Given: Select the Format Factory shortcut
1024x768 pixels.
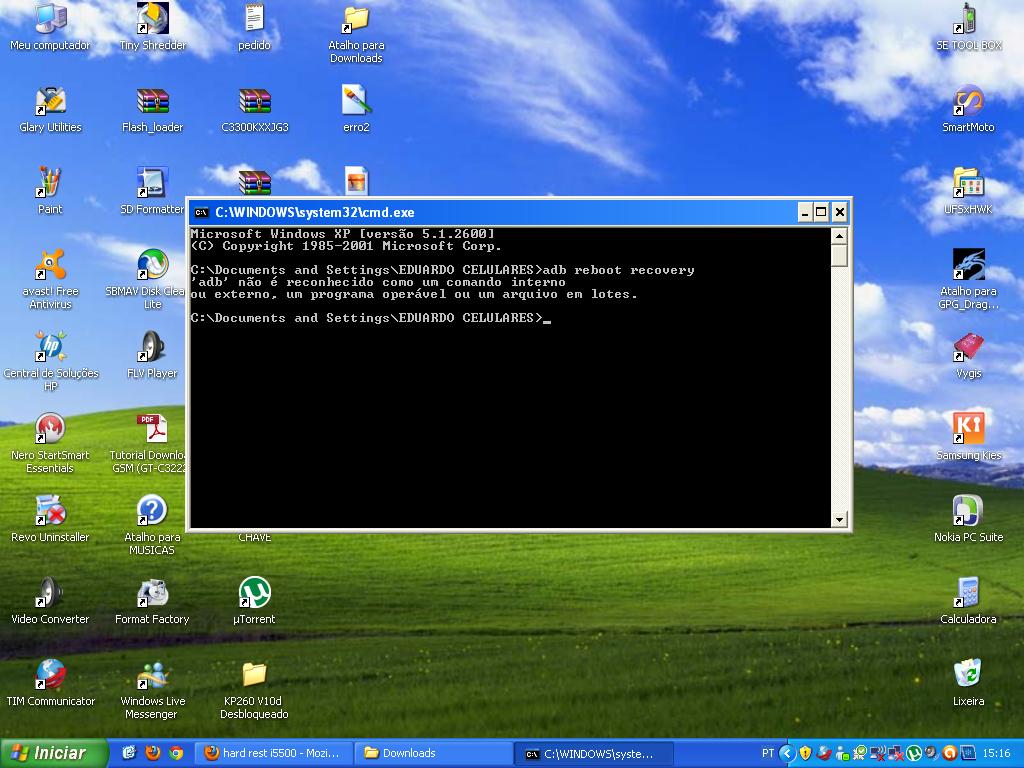Looking at the screenshot, I should pos(152,600).
